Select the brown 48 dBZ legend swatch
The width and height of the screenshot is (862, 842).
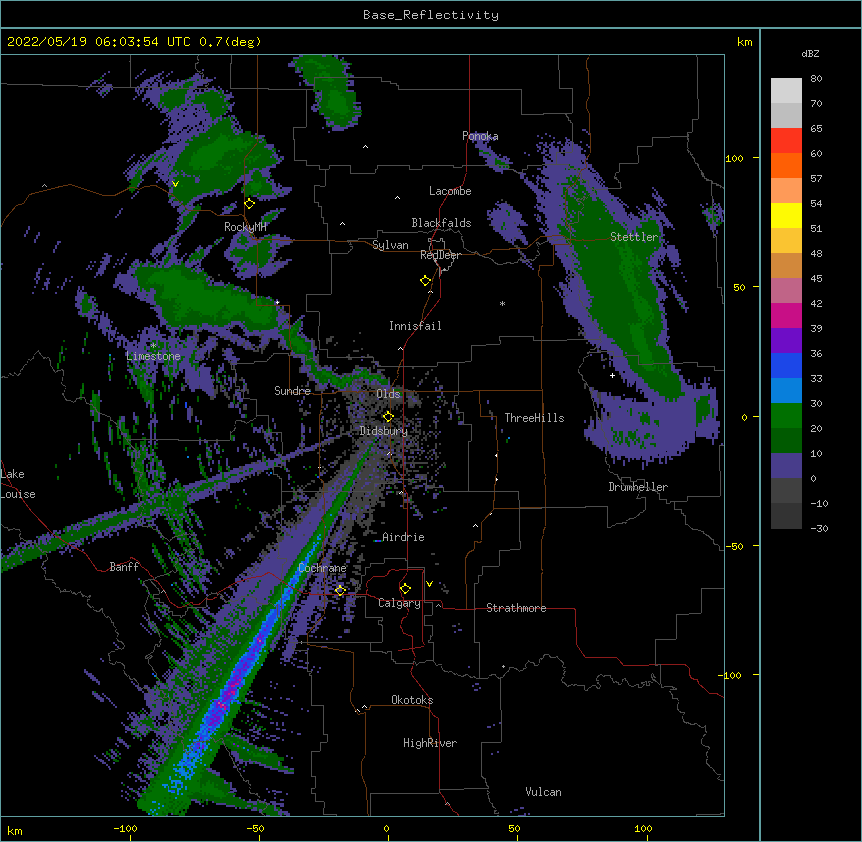point(786,265)
